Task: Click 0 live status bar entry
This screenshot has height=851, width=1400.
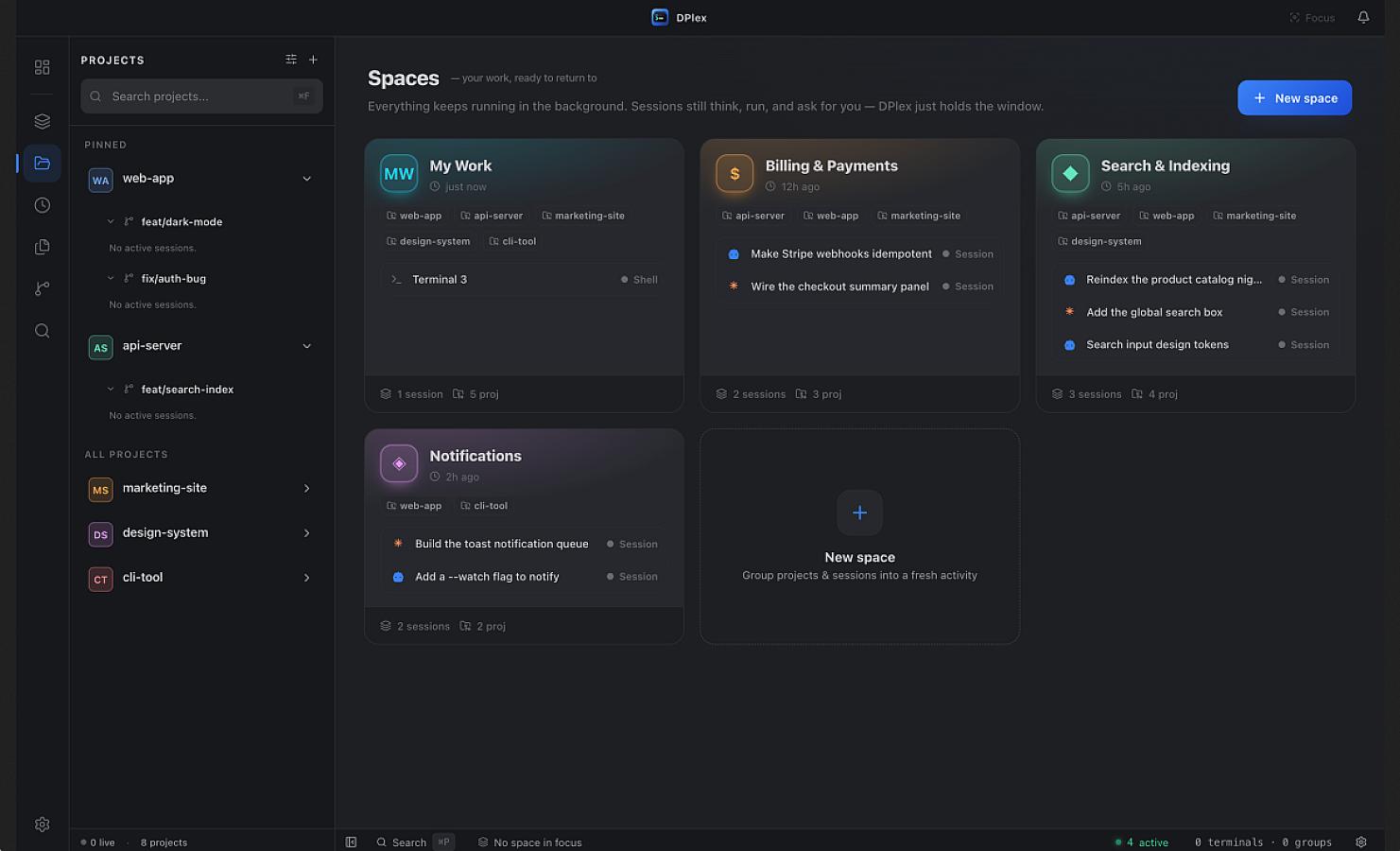Action: tap(97, 842)
